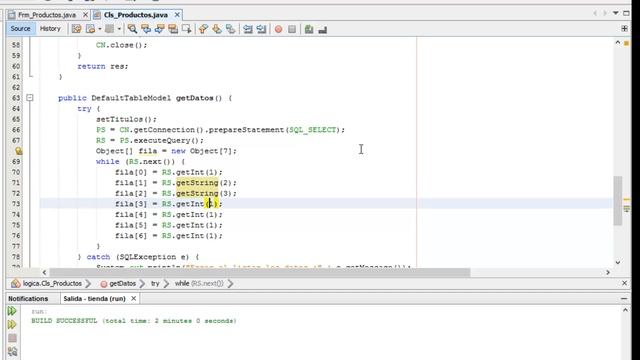
Task: Click the Stop icon in the Output panel
Action: (12, 338)
